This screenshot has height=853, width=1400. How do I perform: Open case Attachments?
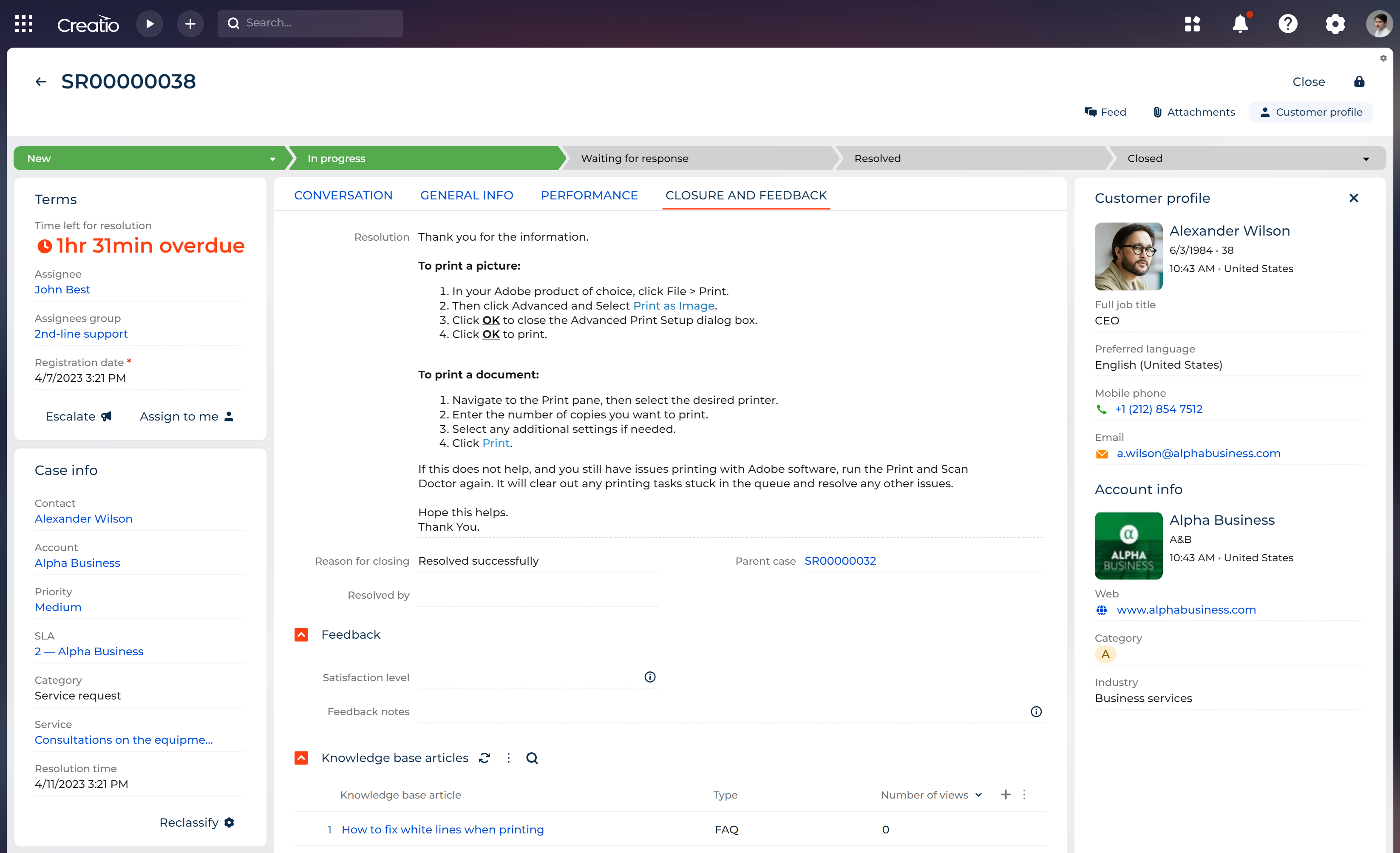pos(1193,112)
